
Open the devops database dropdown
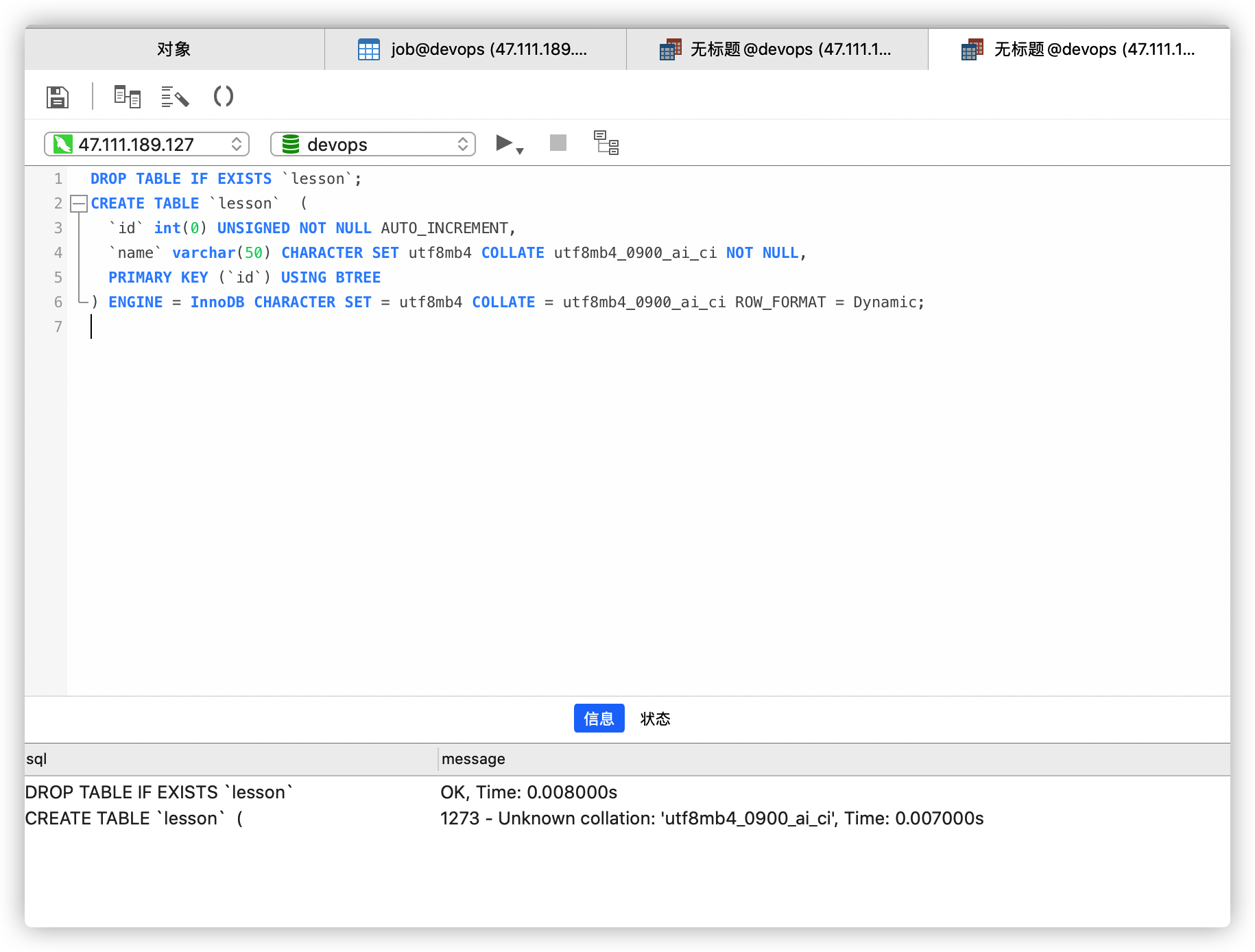point(373,144)
